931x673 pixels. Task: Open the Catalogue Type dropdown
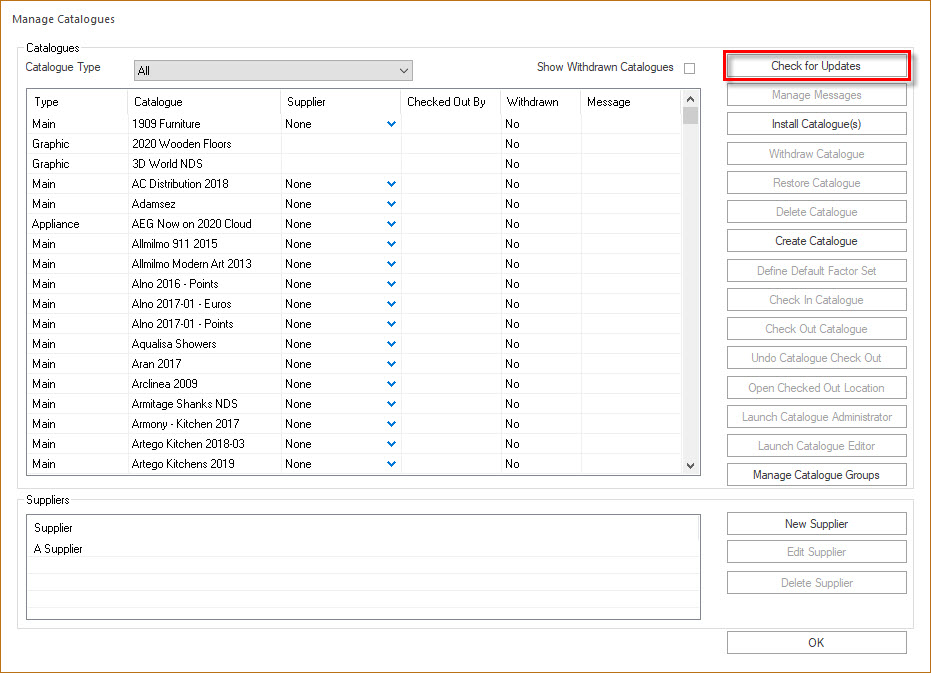(x=404, y=71)
